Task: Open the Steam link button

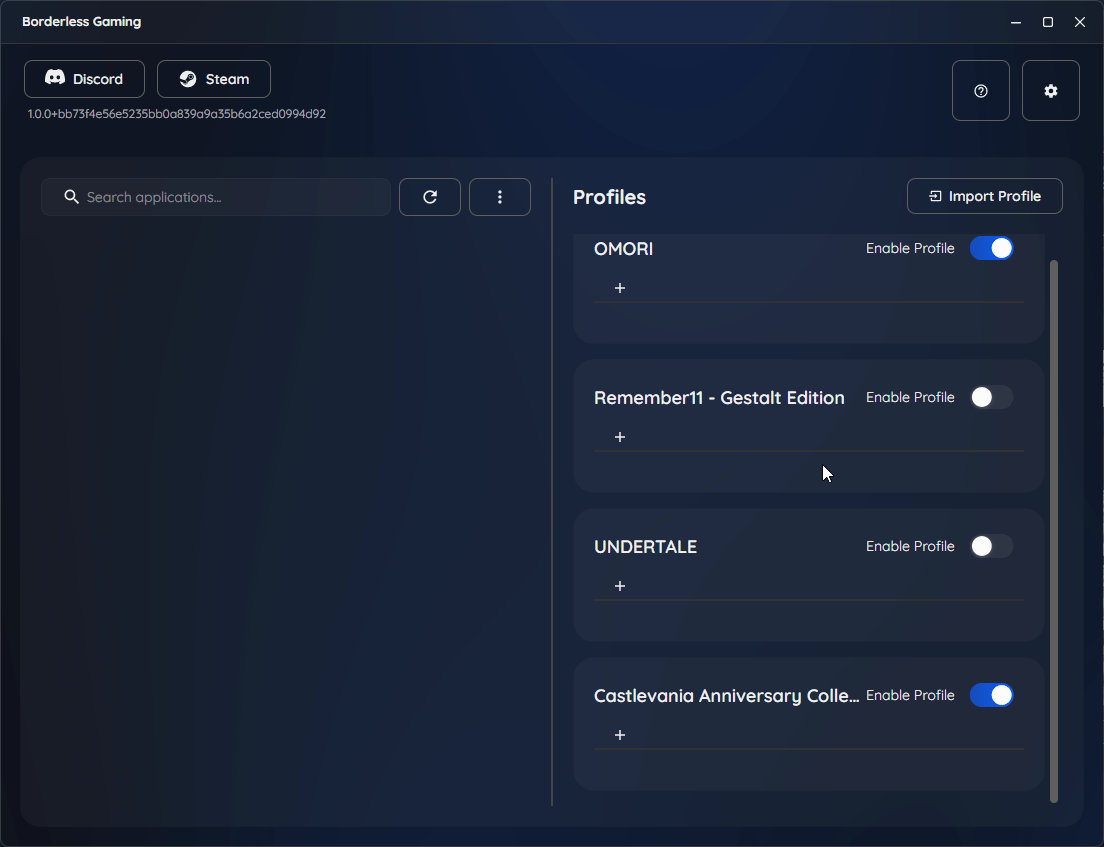Action: coord(213,79)
